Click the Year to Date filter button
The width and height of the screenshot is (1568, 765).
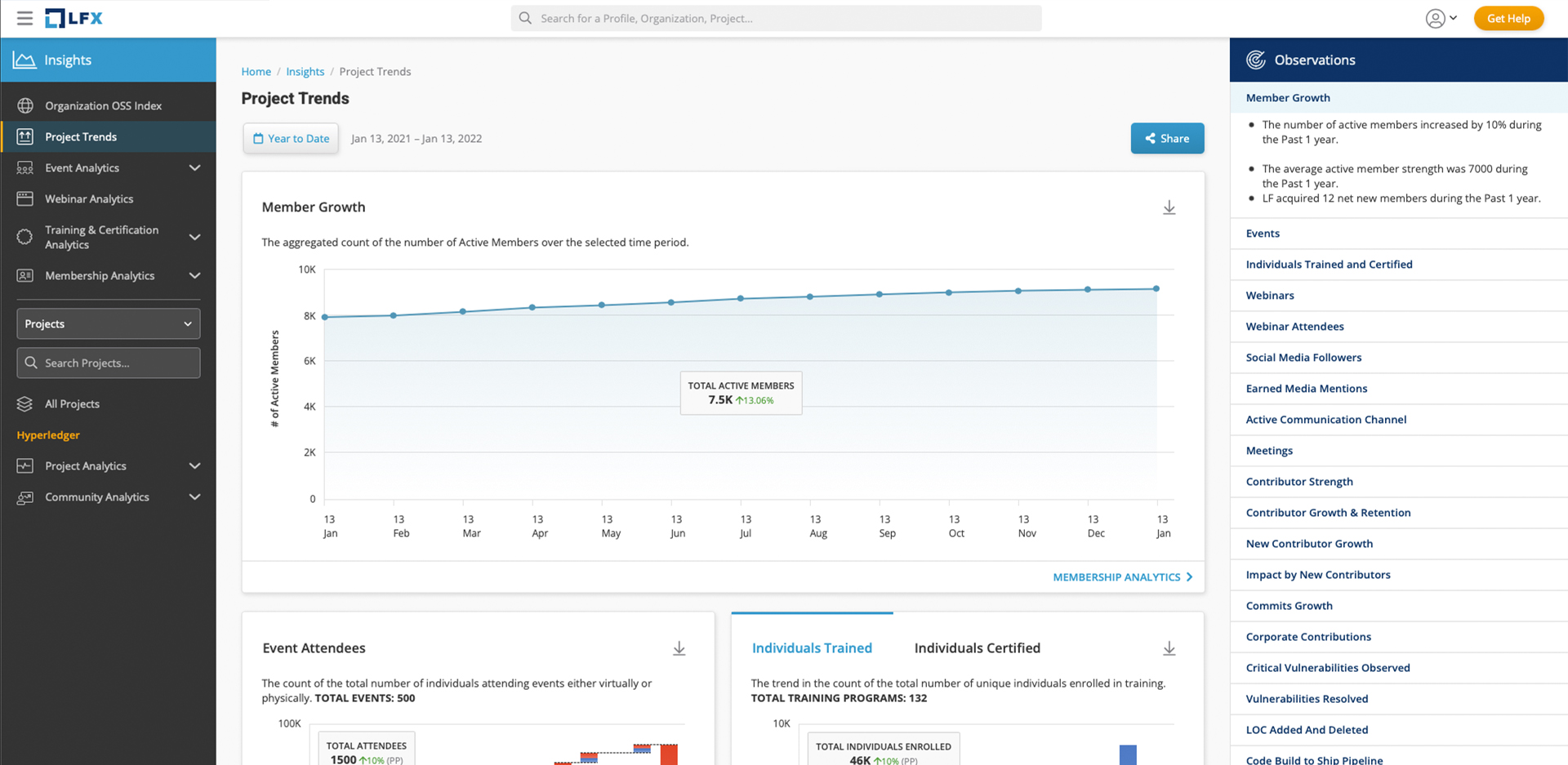291,139
